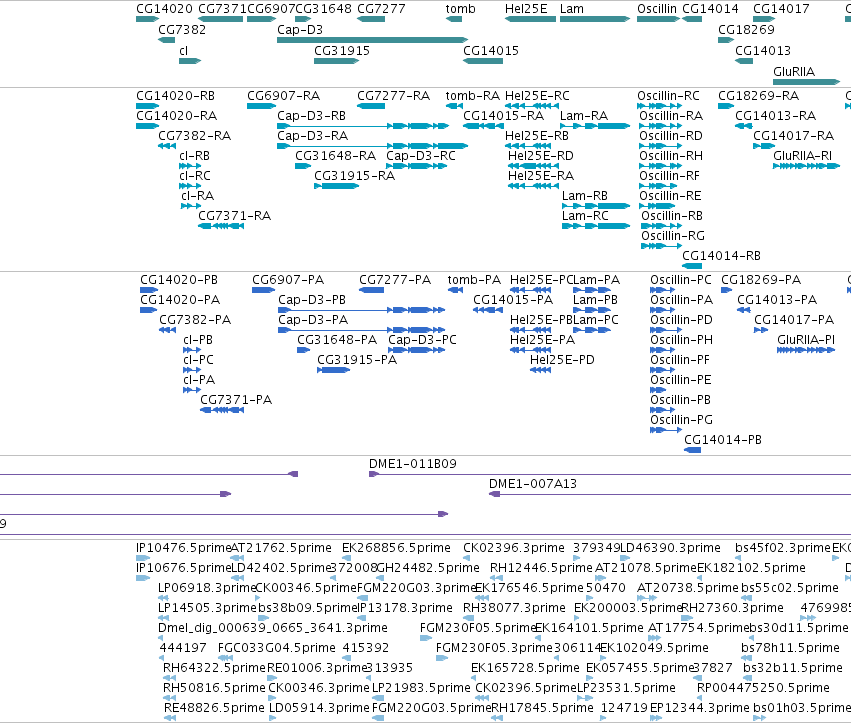This screenshot has height=723, width=851.
Task: Select BAC clone DME1-011B09 label
Action: tap(412, 464)
